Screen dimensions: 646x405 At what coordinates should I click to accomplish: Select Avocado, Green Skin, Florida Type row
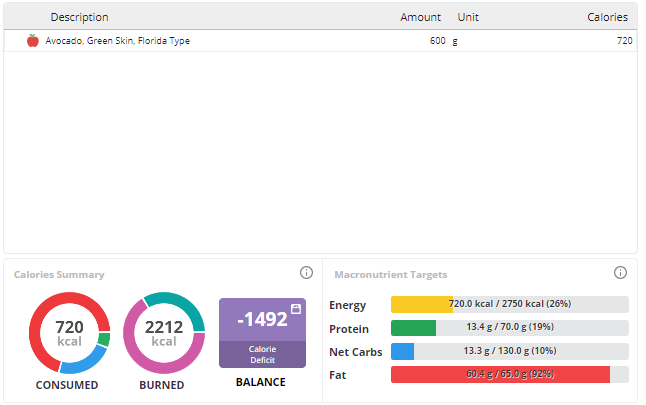(x=321, y=40)
